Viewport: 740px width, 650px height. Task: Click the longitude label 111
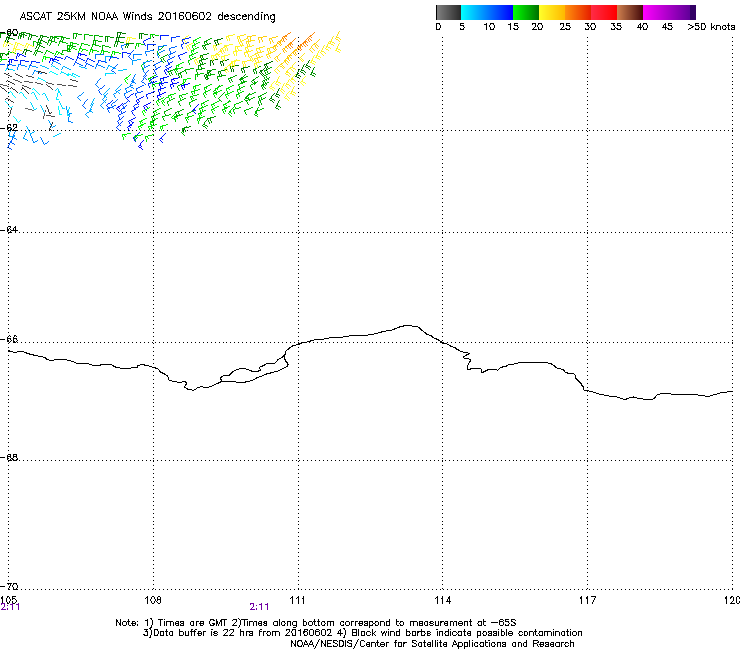pyautogui.click(x=297, y=600)
